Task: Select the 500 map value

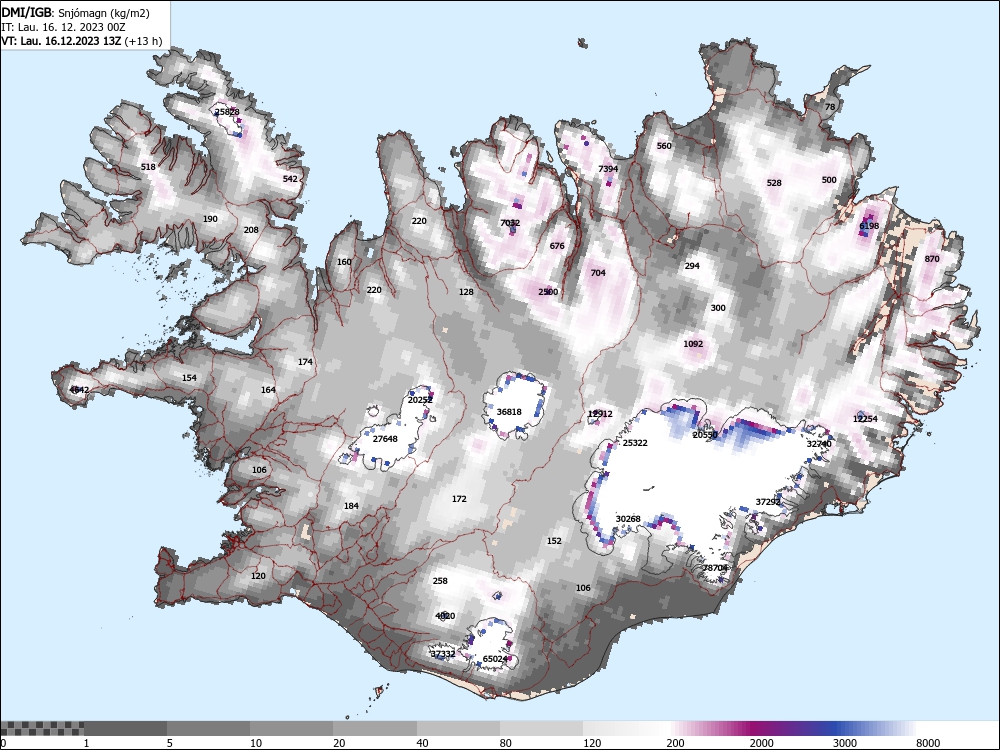Action: coord(828,180)
